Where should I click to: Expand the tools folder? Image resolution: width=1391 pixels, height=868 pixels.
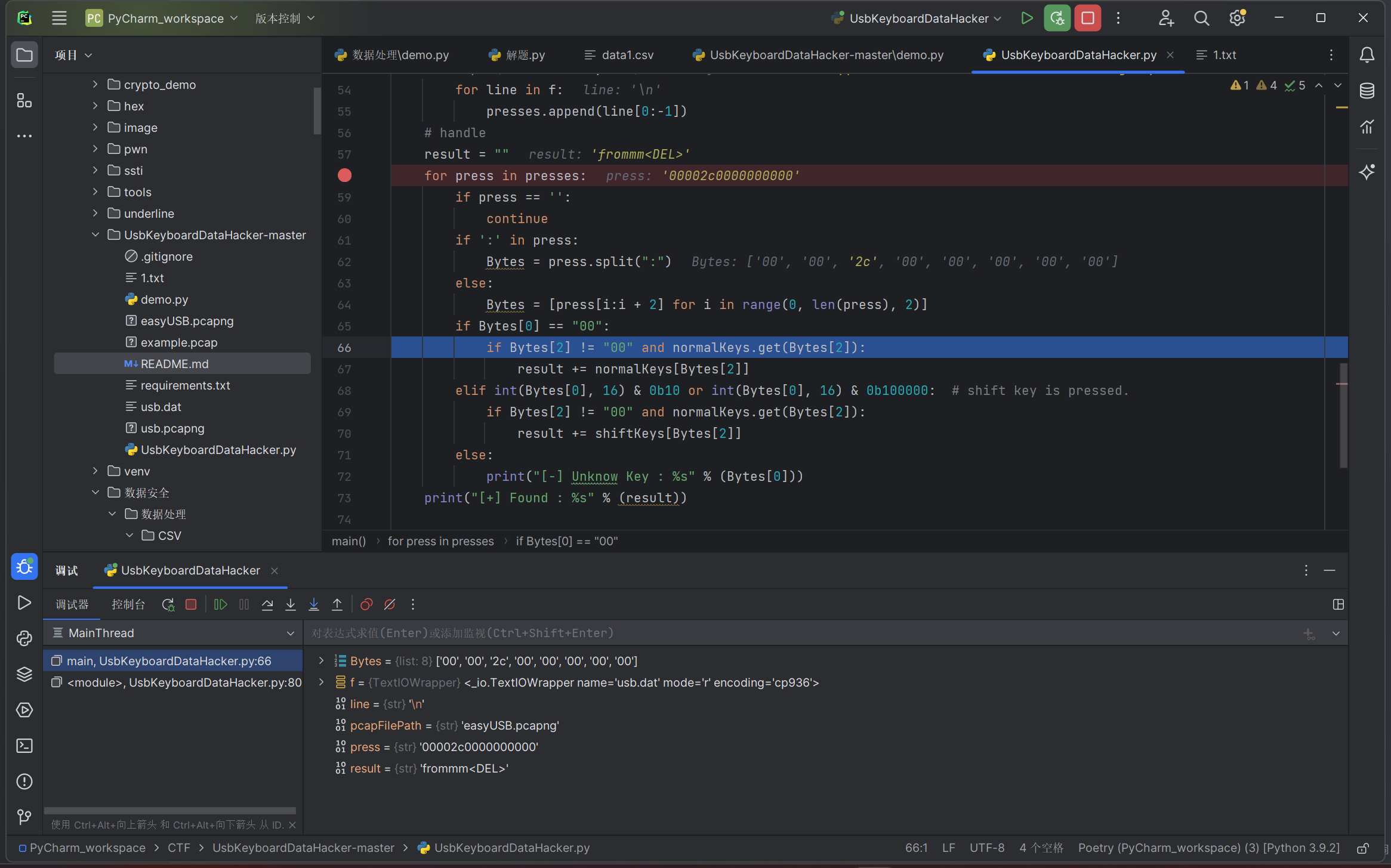95,192
